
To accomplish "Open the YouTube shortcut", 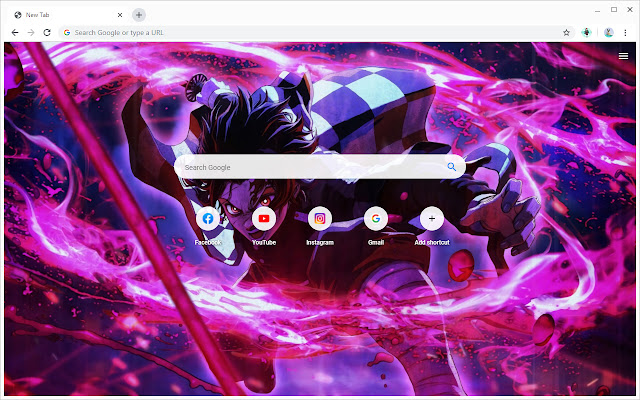I will [264, 218].
